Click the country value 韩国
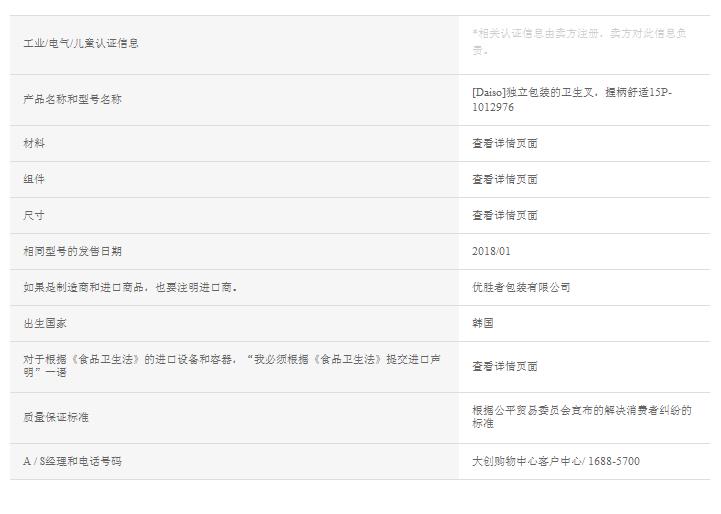Screen dimensions: 721x514 pos(483,323)
